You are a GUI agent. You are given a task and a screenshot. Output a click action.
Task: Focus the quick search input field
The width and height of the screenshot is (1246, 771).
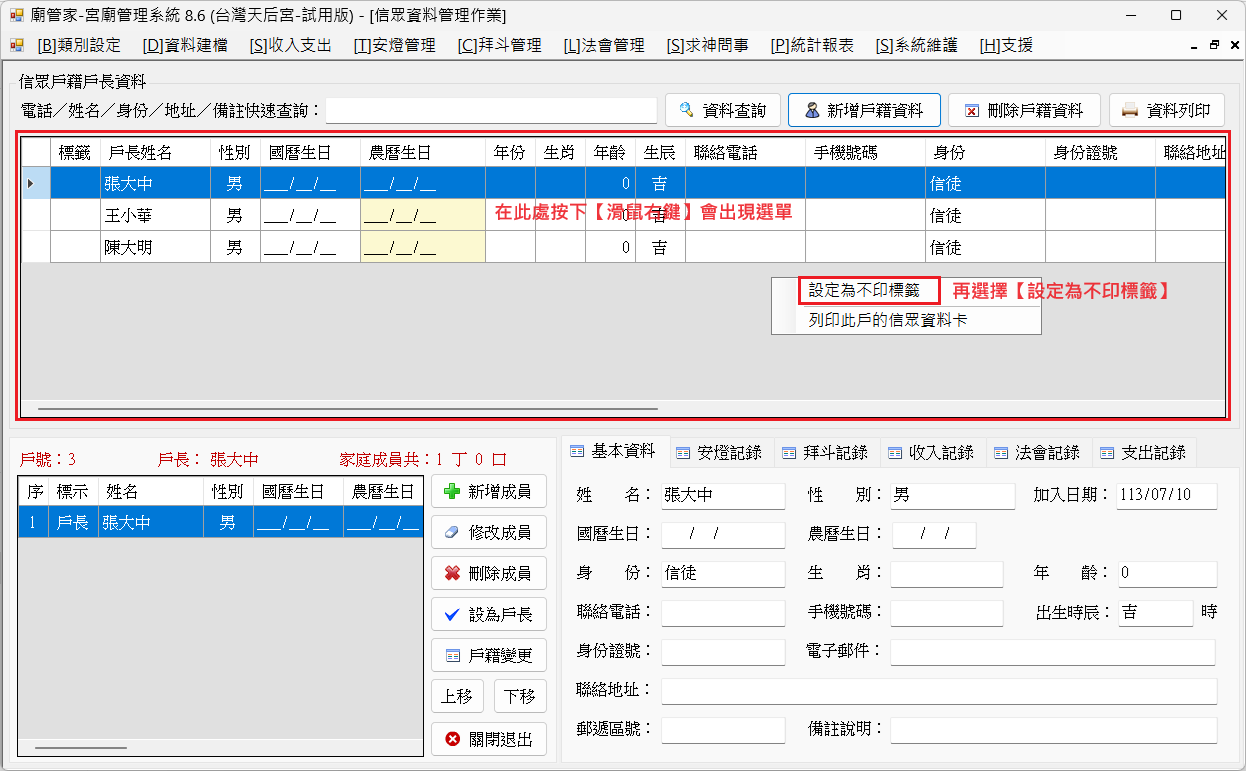coord(491,110)
